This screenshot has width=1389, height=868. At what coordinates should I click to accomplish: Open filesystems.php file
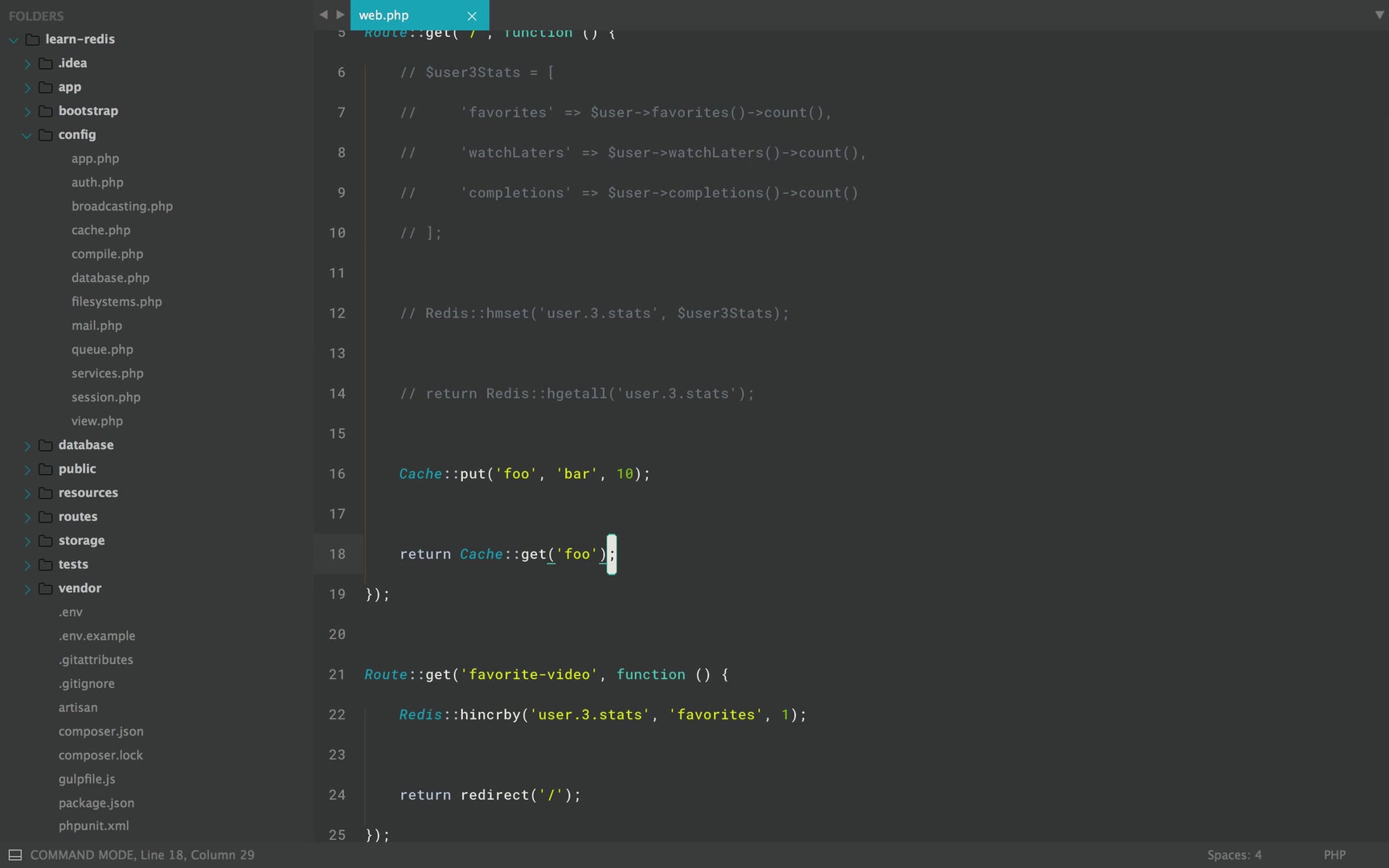tap(117, 302)
